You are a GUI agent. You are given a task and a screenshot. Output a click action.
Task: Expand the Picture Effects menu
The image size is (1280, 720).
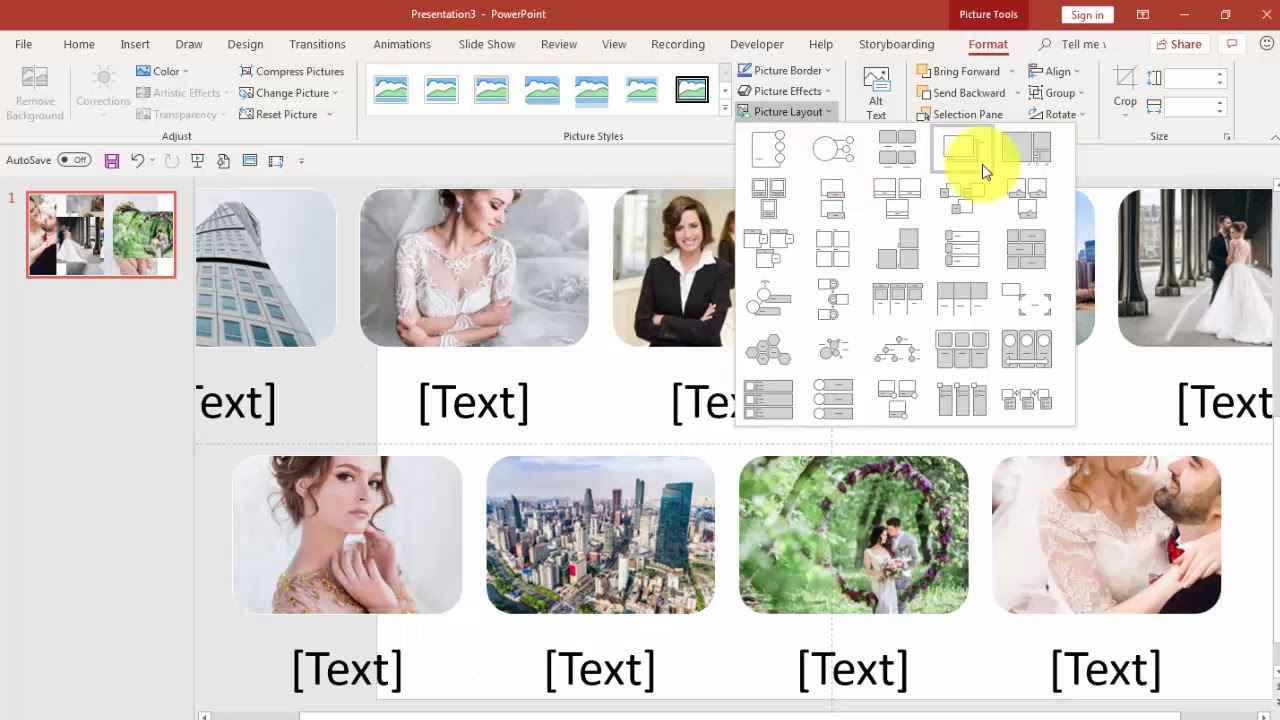(x=785, y=91)
